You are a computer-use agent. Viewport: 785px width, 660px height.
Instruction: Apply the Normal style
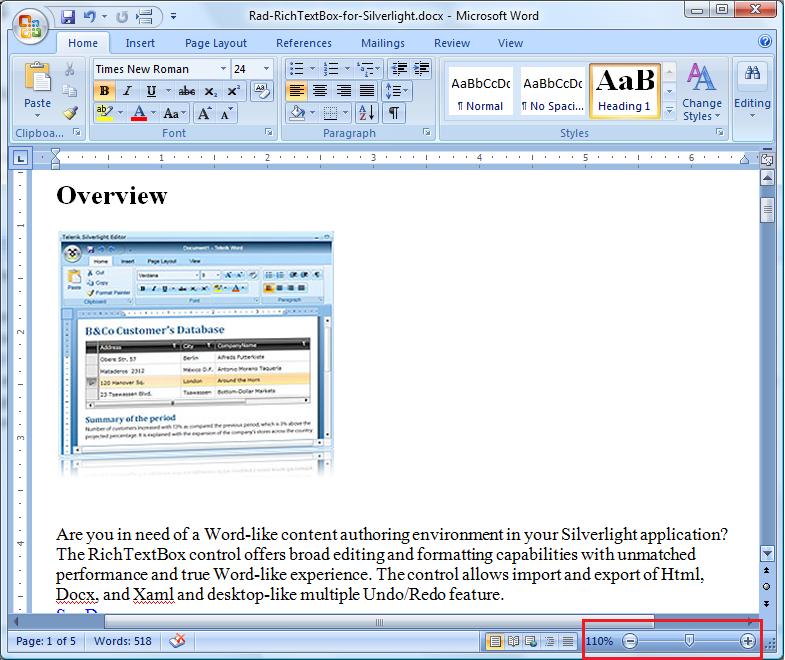(481, 91)
